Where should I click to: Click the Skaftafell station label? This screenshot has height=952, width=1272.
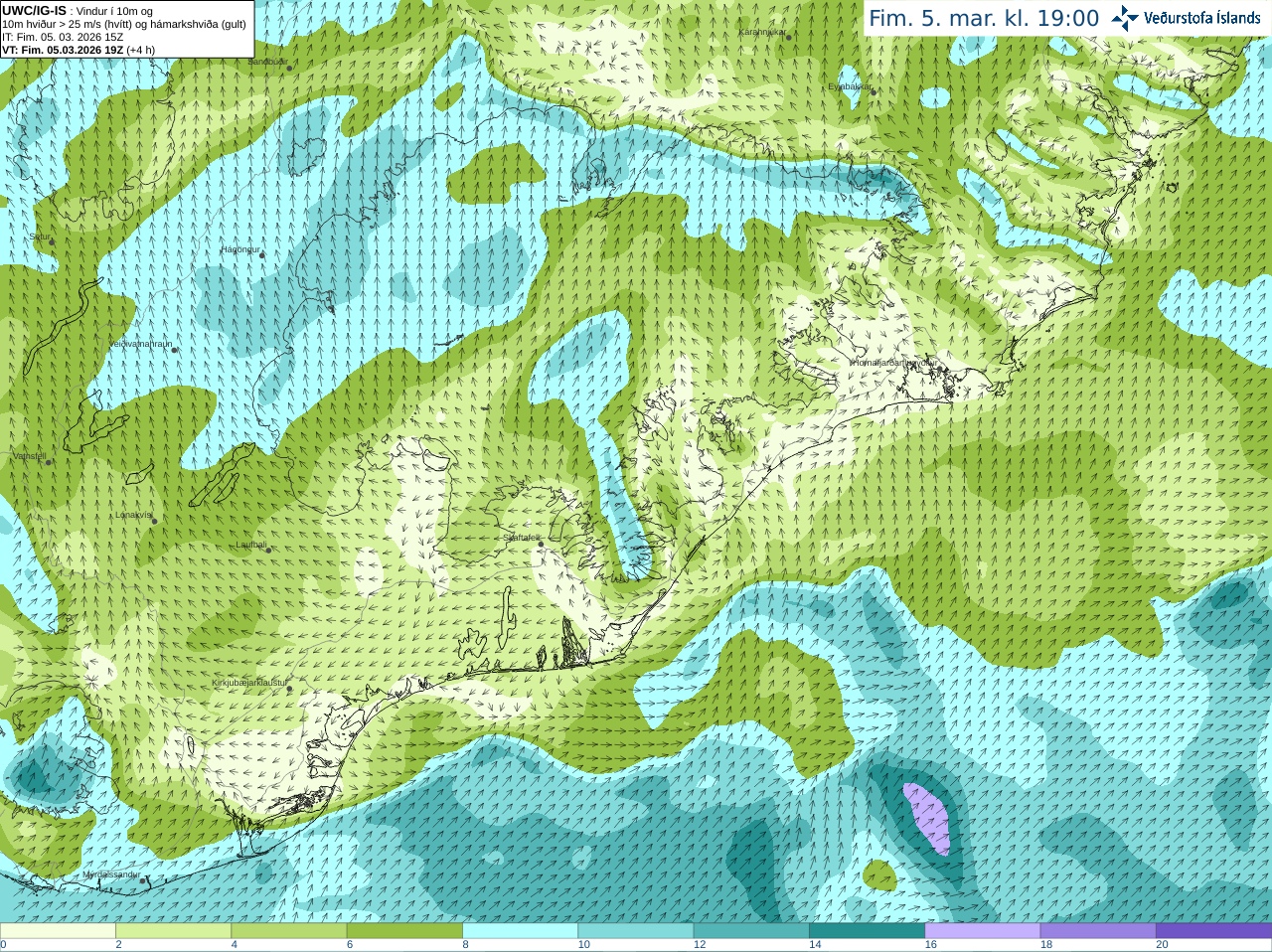[522, 538]
